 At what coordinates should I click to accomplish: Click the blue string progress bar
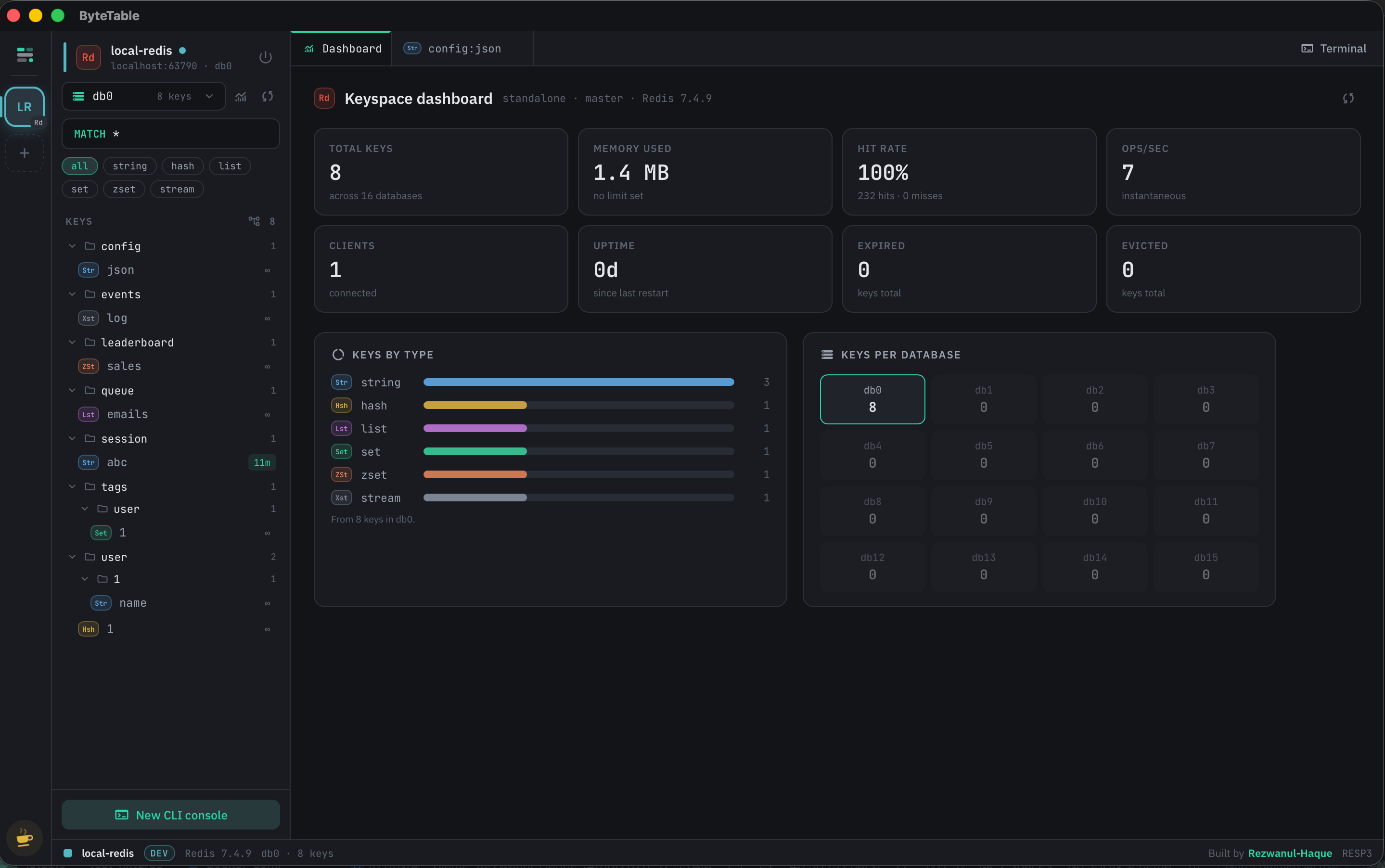[x=578, y=383]
